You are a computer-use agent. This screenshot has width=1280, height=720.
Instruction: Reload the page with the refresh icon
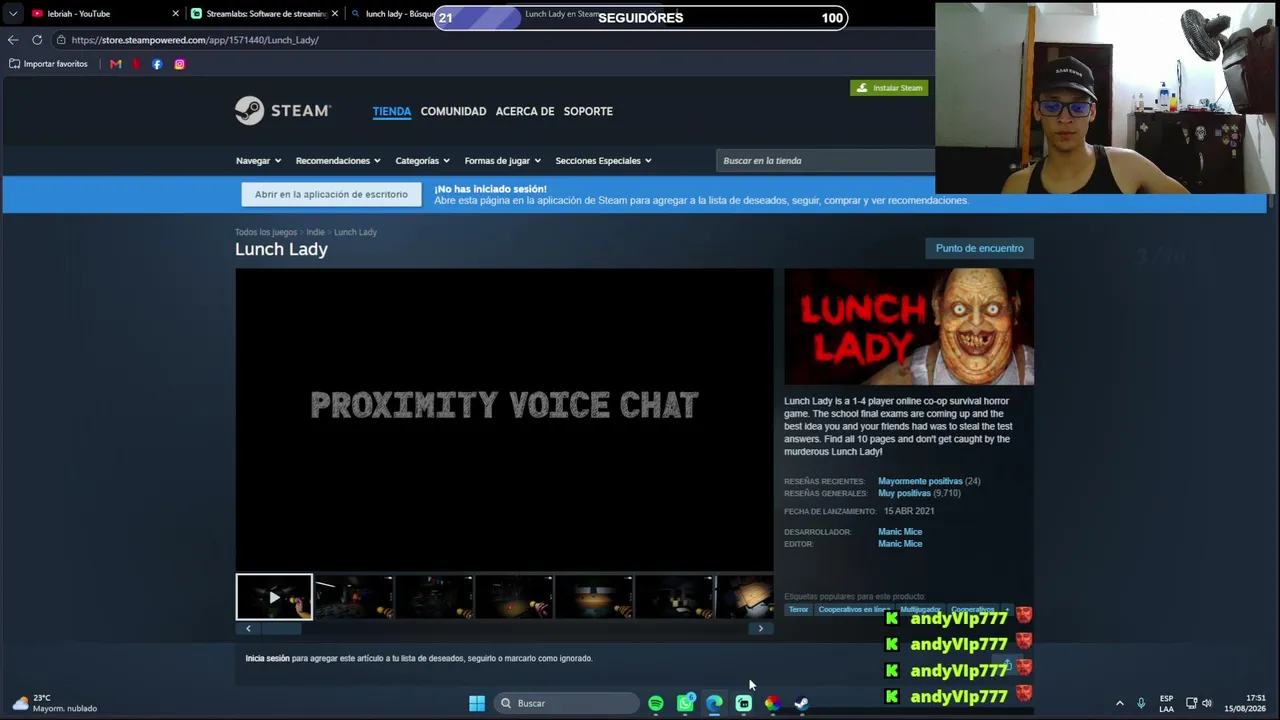pos(37,40)
